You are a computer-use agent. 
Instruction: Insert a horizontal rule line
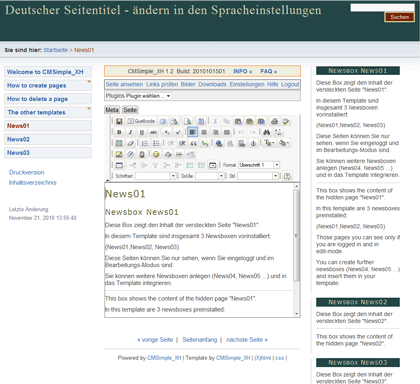[x=179, y=154]
